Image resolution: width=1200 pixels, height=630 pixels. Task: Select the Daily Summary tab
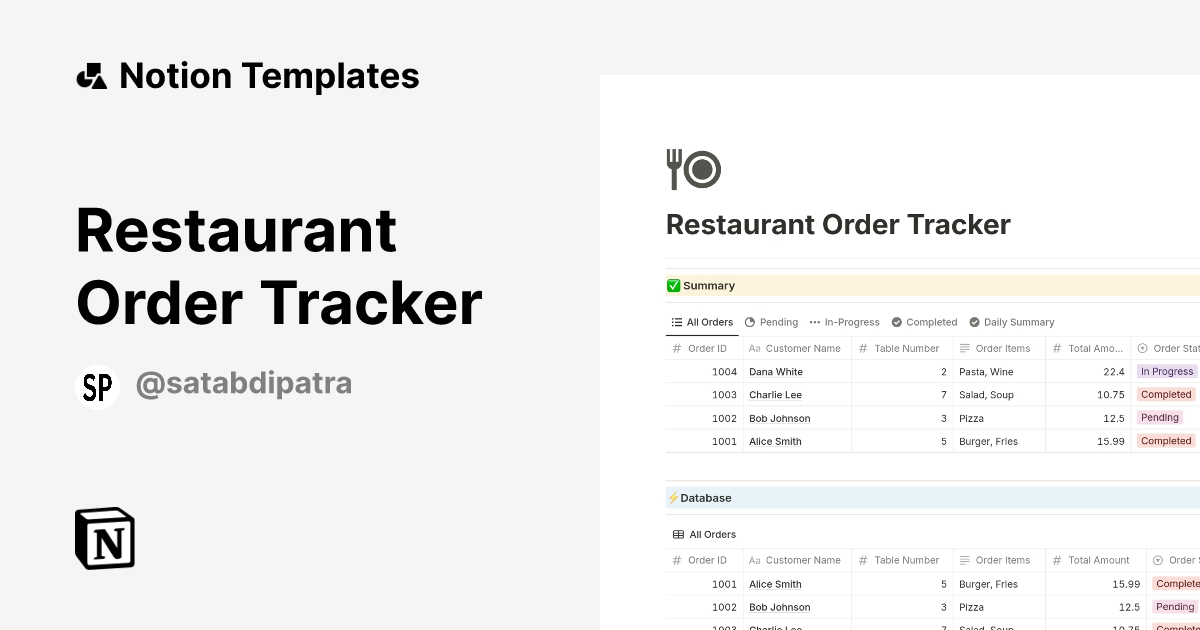pos(1011,322)
